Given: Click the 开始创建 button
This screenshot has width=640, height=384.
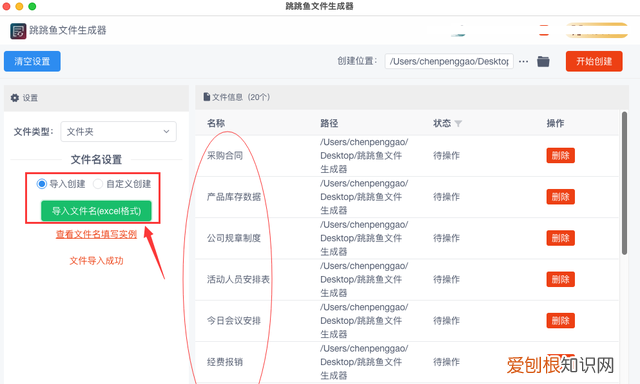Looking at the screenshot, I should 594,61.
